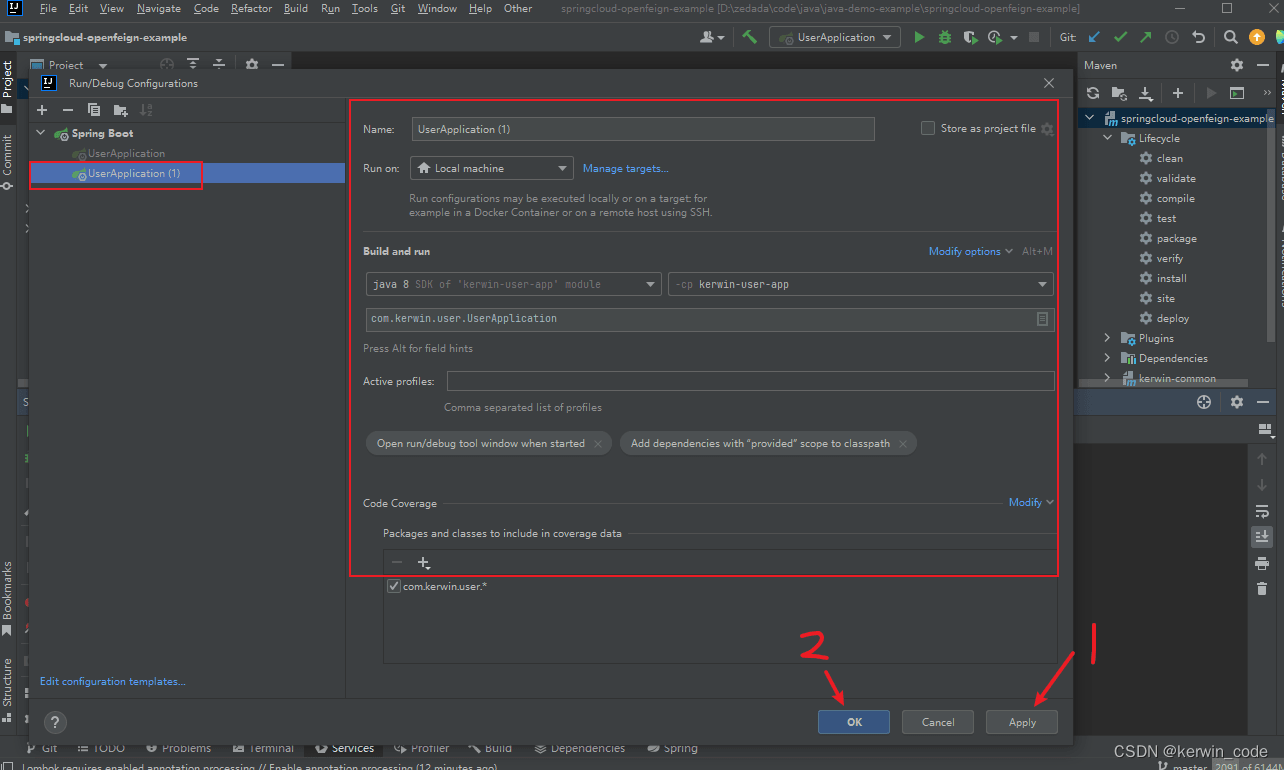
Task: Open the -cp kerwin-user-app classpath dropdown
Action: (x=861, y=284)
